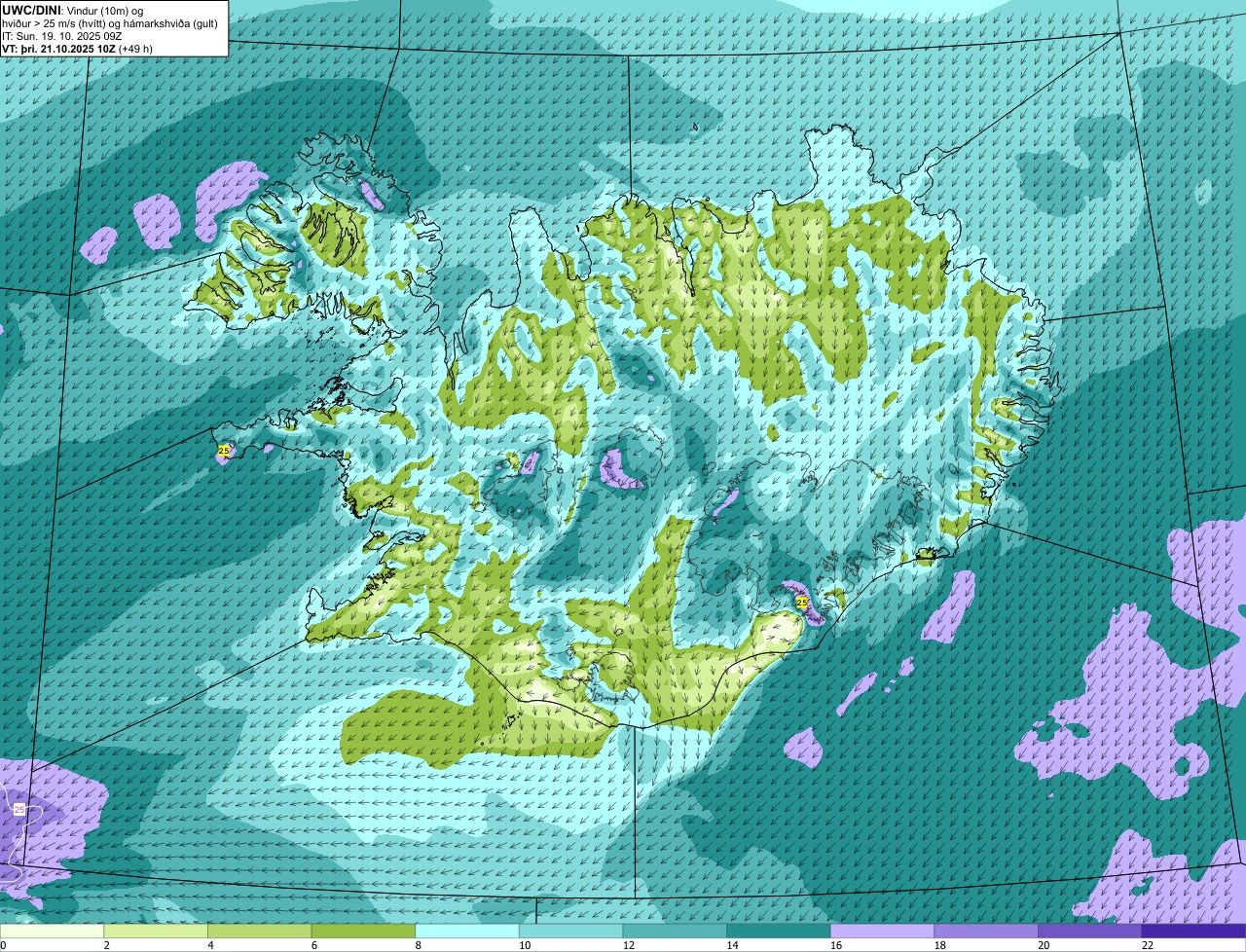
Task: Click the 10–12 m/s light teal swatch
Action: click(571, 931)
